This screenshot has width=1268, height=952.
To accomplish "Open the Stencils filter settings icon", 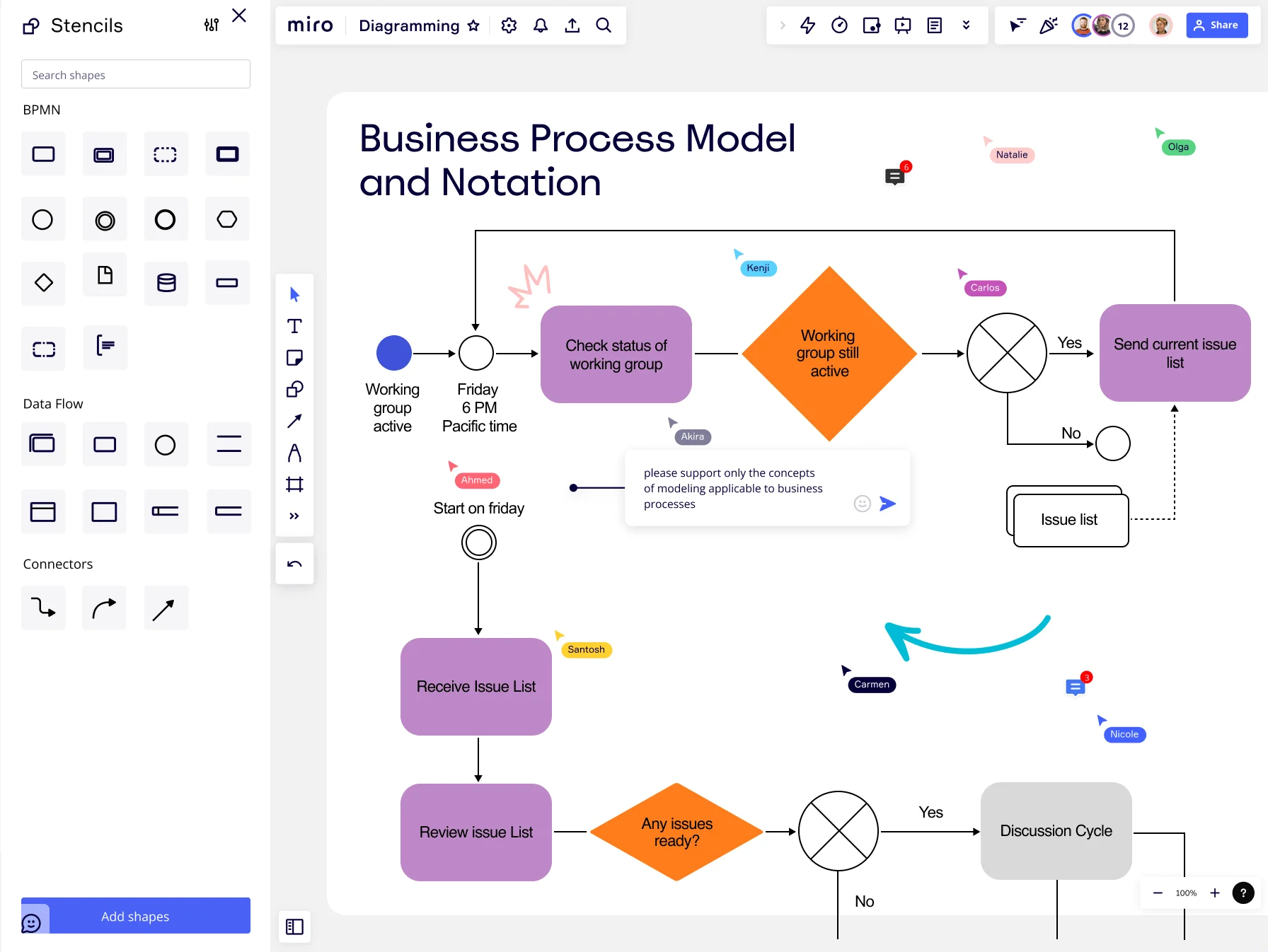I will click(212, 25).
